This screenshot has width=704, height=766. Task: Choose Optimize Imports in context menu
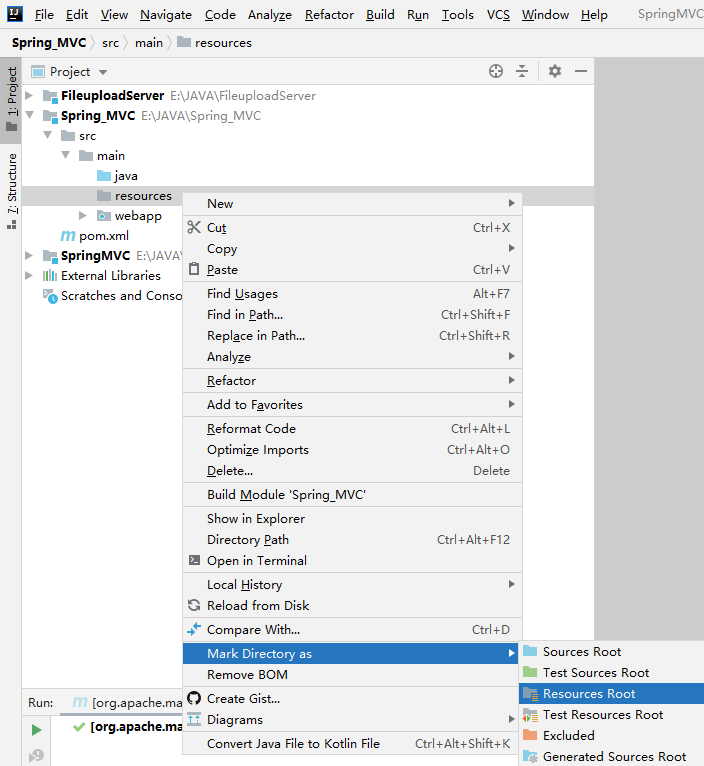[x=352, y=449]
